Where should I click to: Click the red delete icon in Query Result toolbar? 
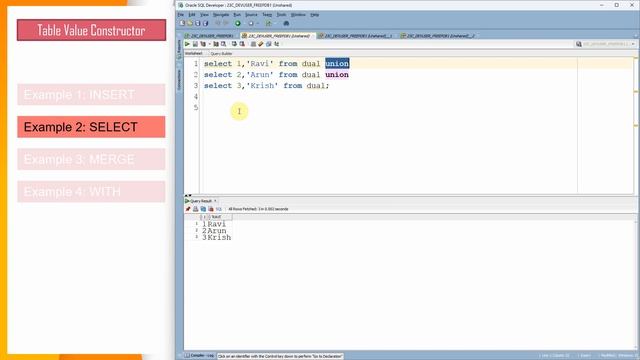coord(211,209)
